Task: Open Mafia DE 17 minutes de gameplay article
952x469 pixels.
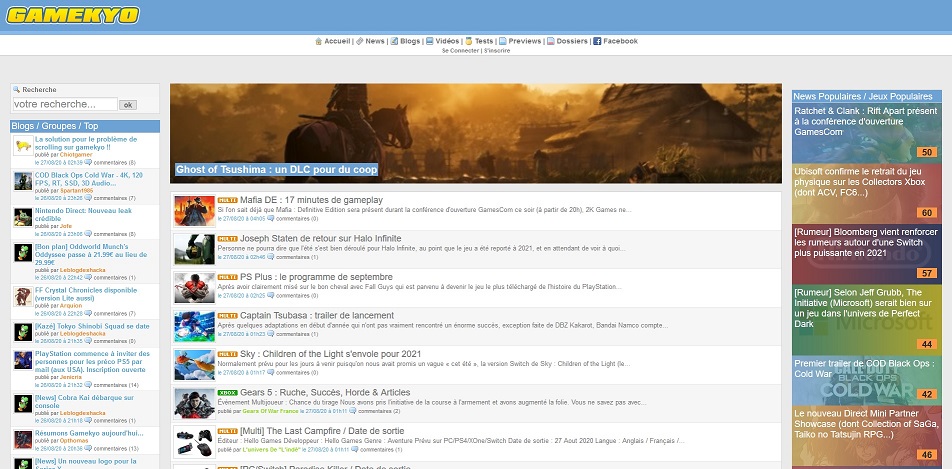Action: point(311,200)
